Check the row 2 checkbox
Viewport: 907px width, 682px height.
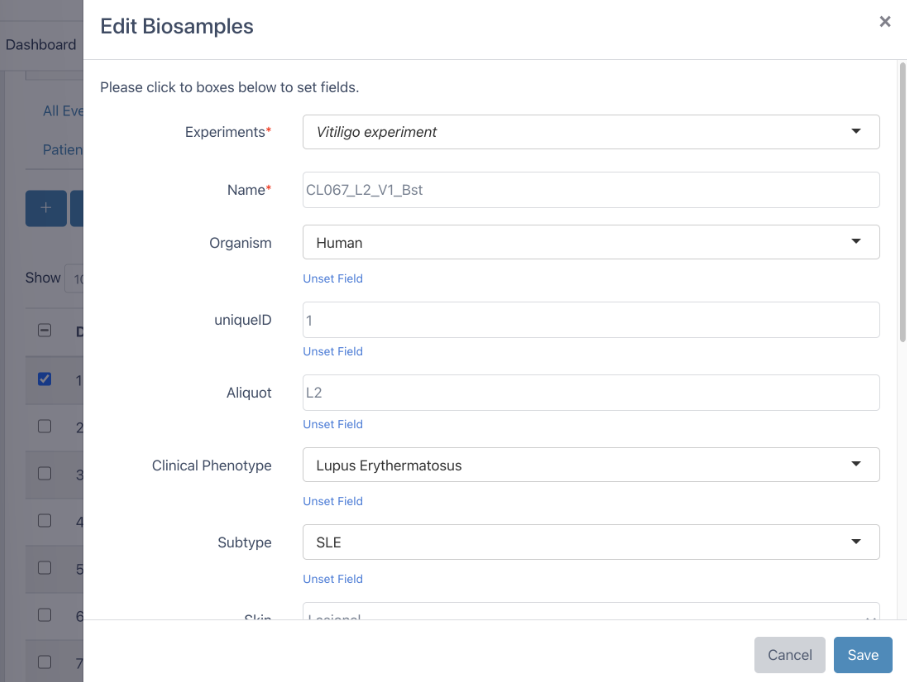[x=45, y=426]
